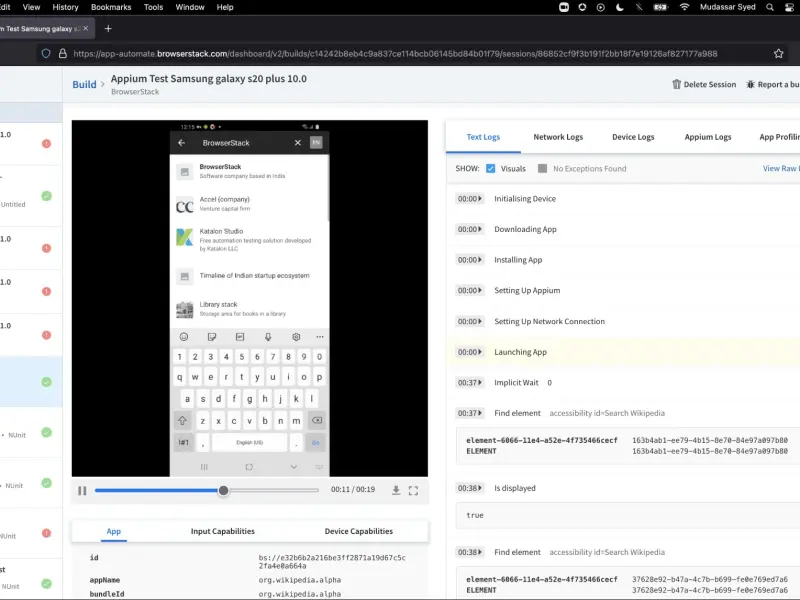800x600 pixels.
Task: Click the Launching App log row
Action: pyautogui.click(x=623, y=352)
